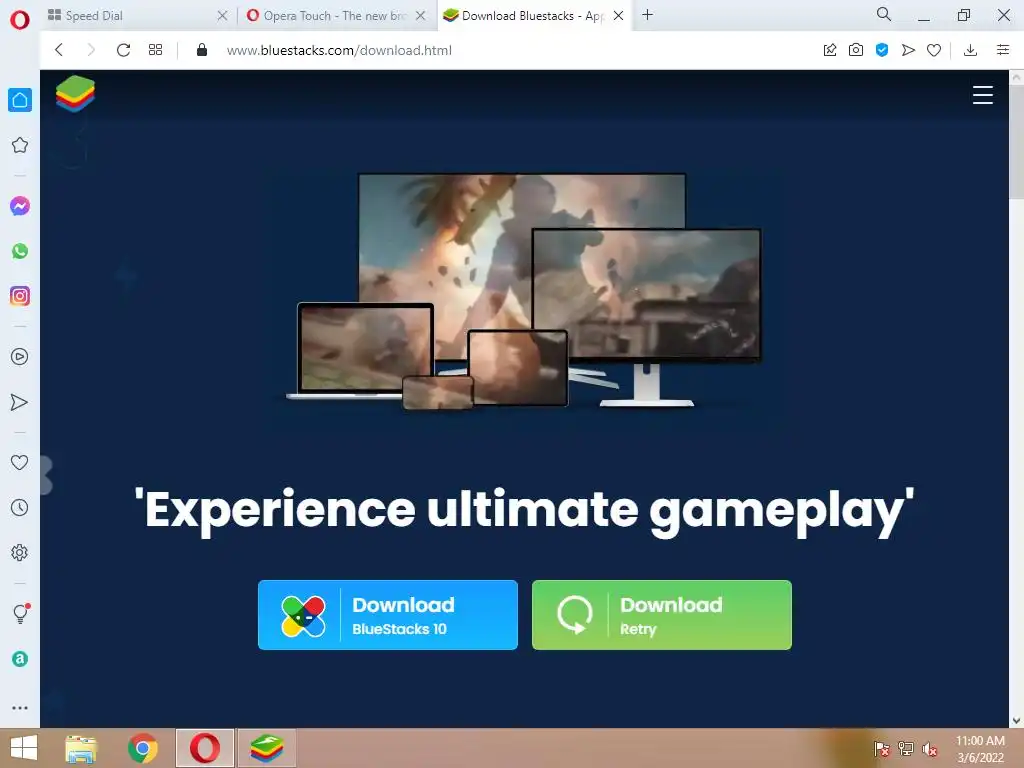Open the Player sidebar icon
The width and height of the screenshot is (1024, 768).
click(20, 357)
